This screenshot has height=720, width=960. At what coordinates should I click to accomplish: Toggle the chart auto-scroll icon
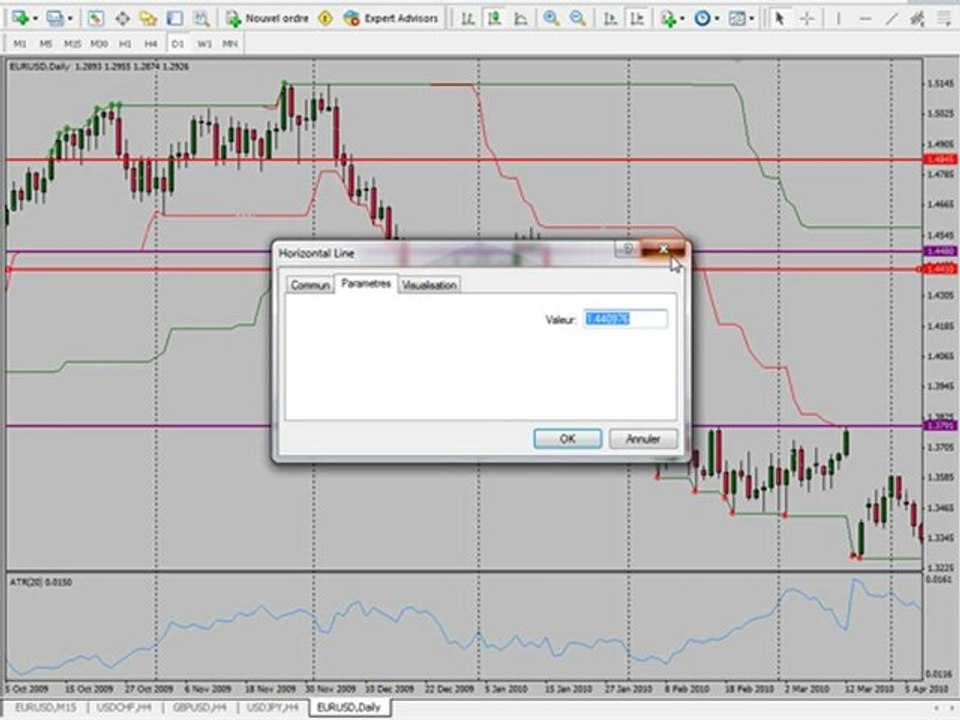point(610,18)
